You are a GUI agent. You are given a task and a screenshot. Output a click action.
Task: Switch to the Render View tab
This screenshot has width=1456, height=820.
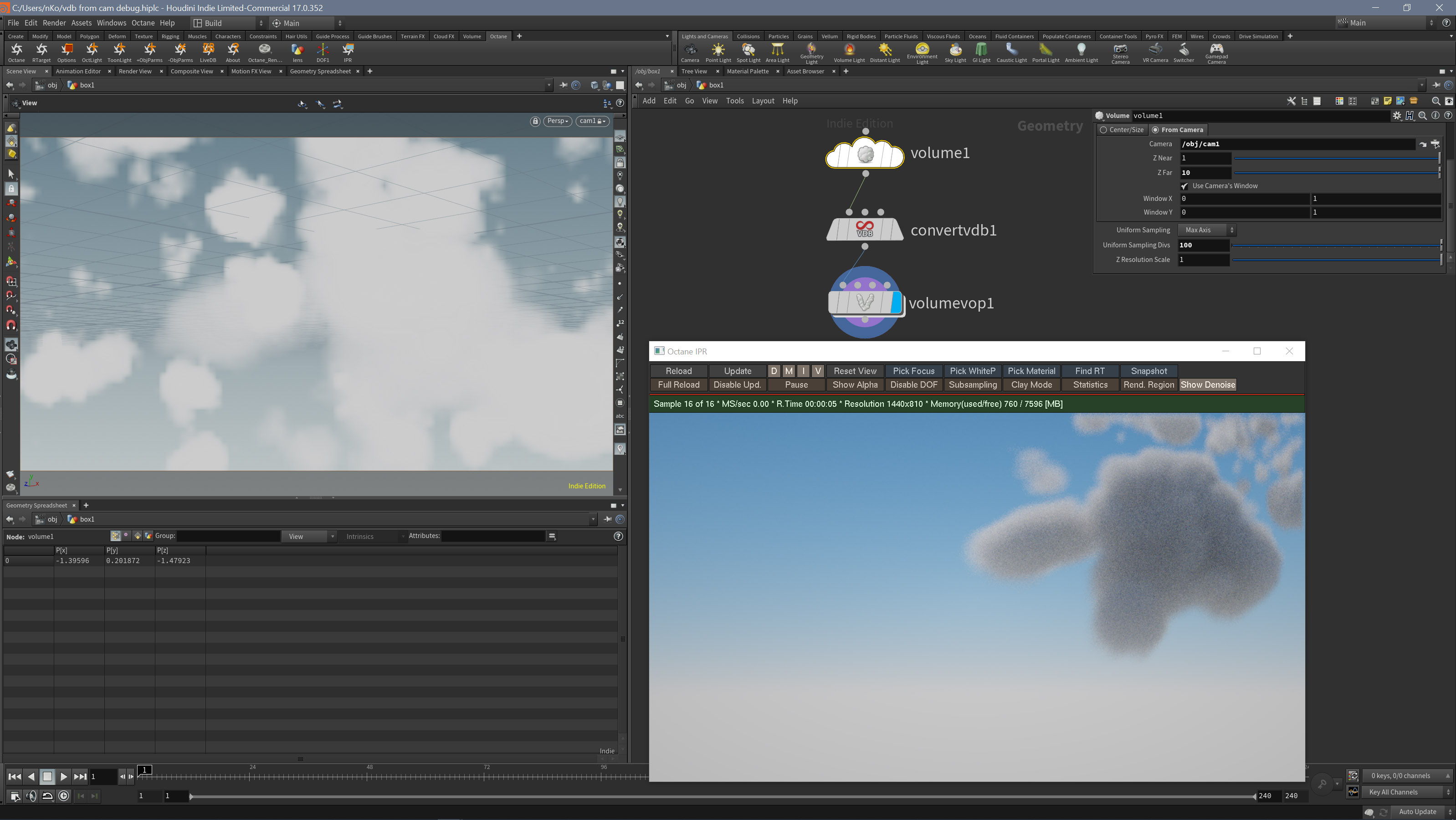point(135,71)
